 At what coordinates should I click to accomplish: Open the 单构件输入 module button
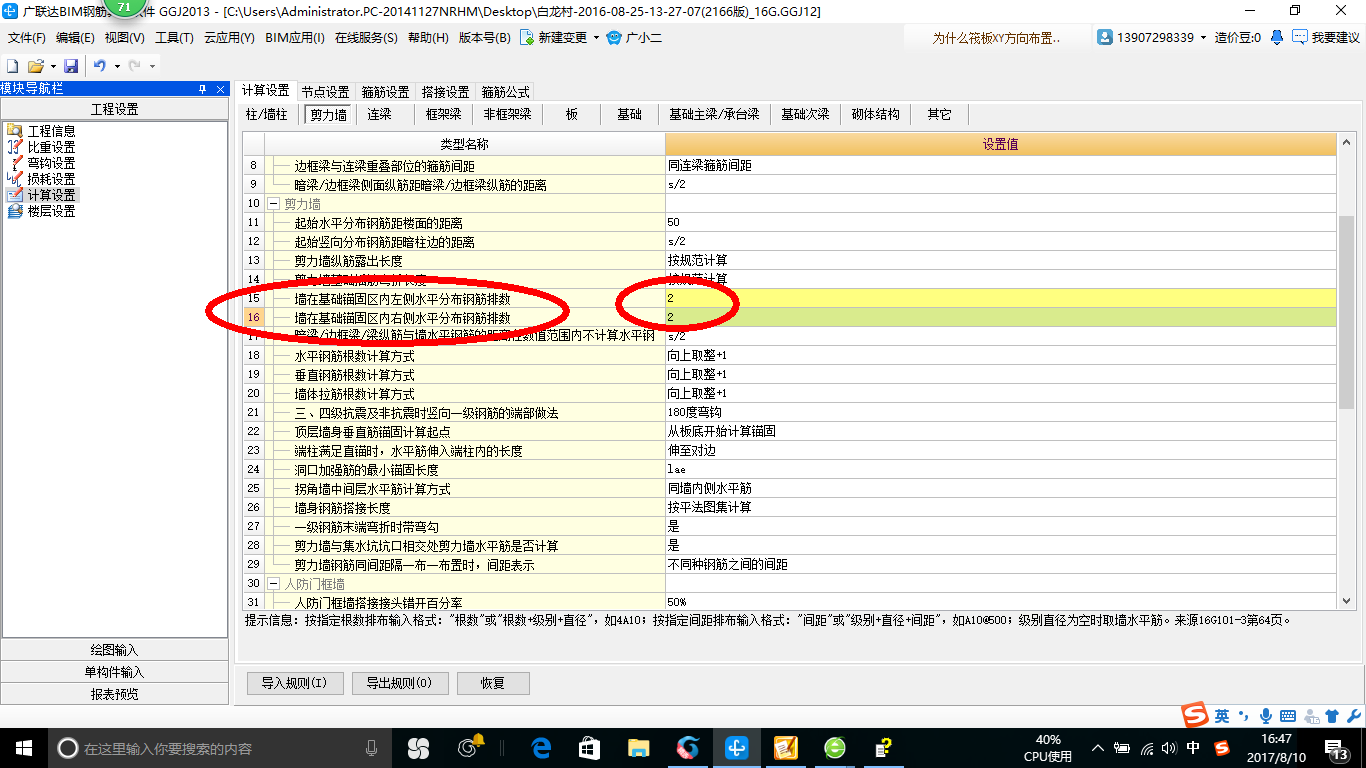(115, 672)
